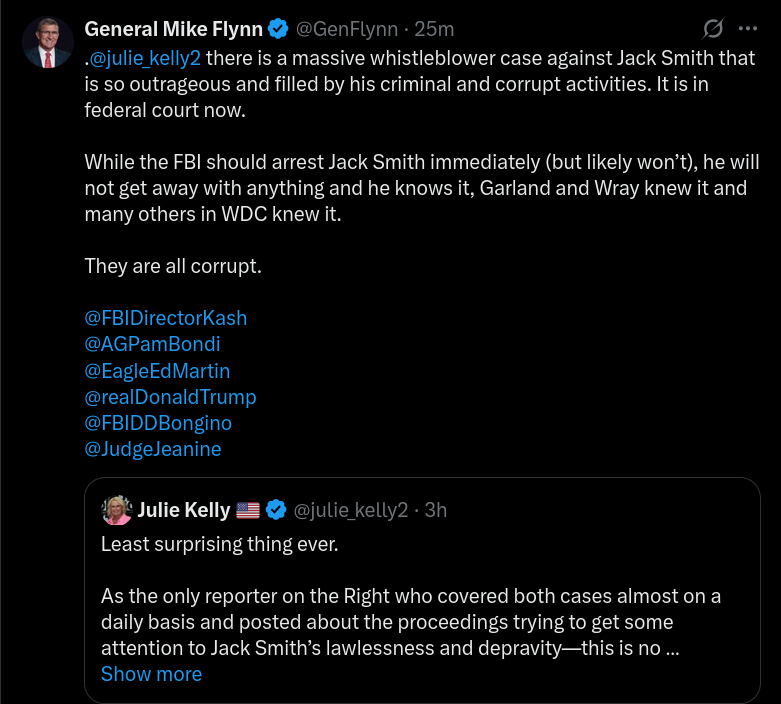Click the 3h timestamp on quoted tweet

coord(435,510)
